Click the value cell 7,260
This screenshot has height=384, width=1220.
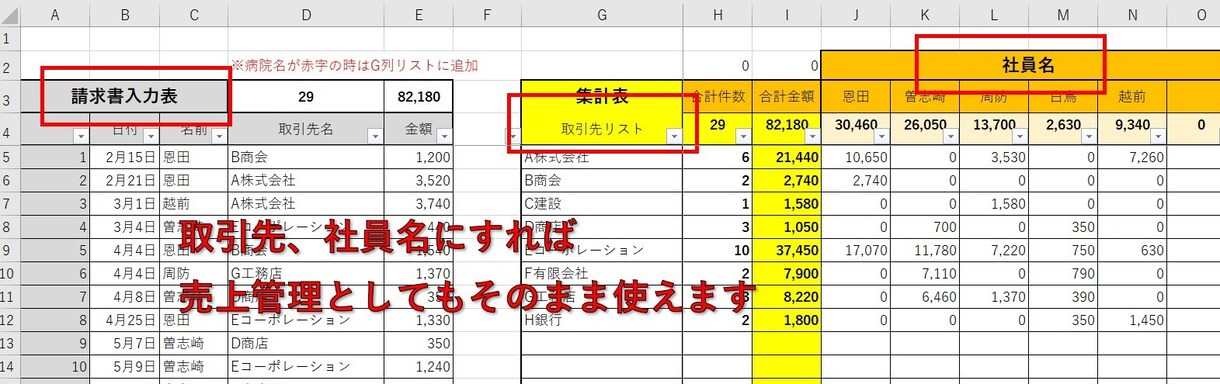(1131, 157)
